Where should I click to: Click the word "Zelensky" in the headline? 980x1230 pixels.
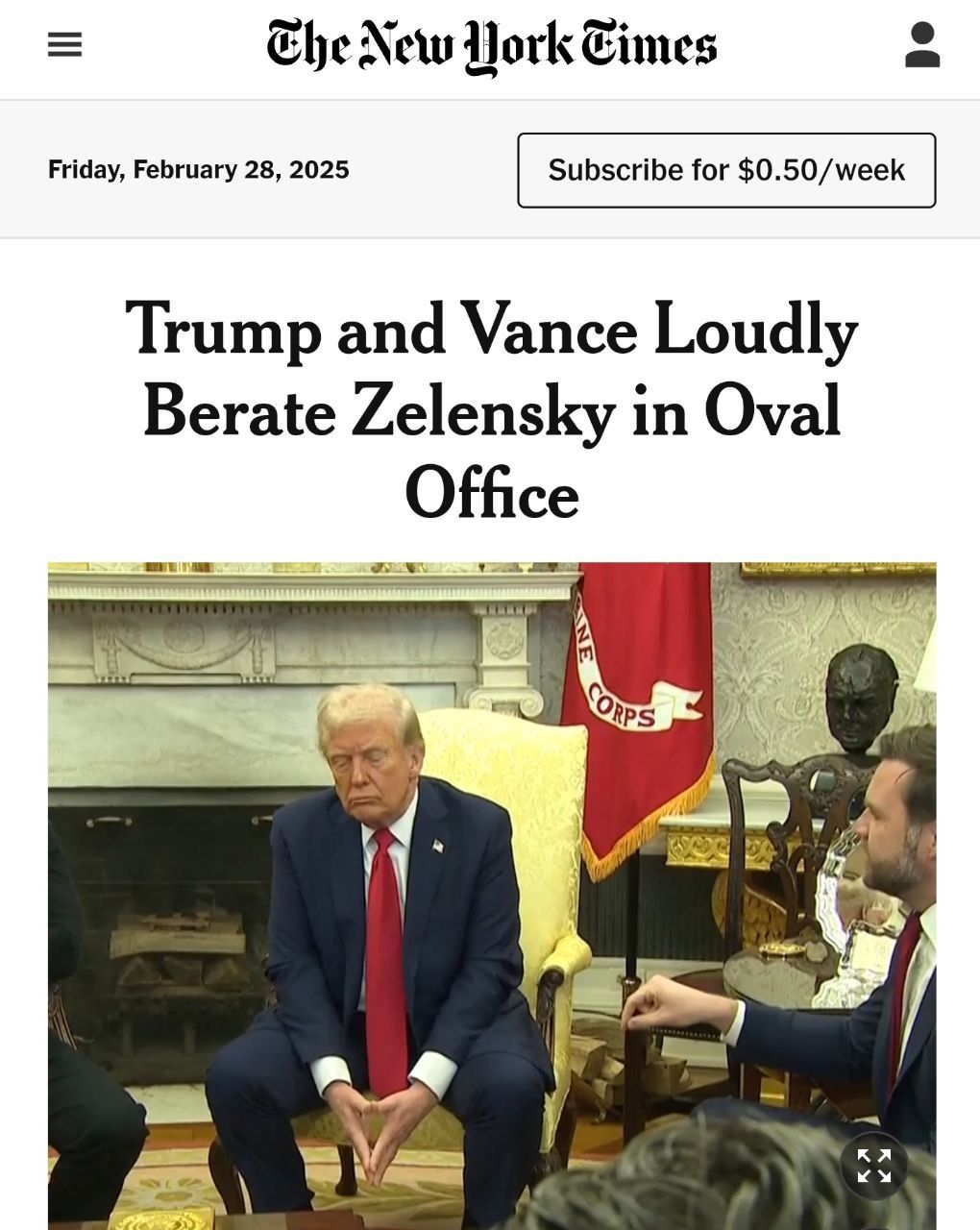(483, 411)
